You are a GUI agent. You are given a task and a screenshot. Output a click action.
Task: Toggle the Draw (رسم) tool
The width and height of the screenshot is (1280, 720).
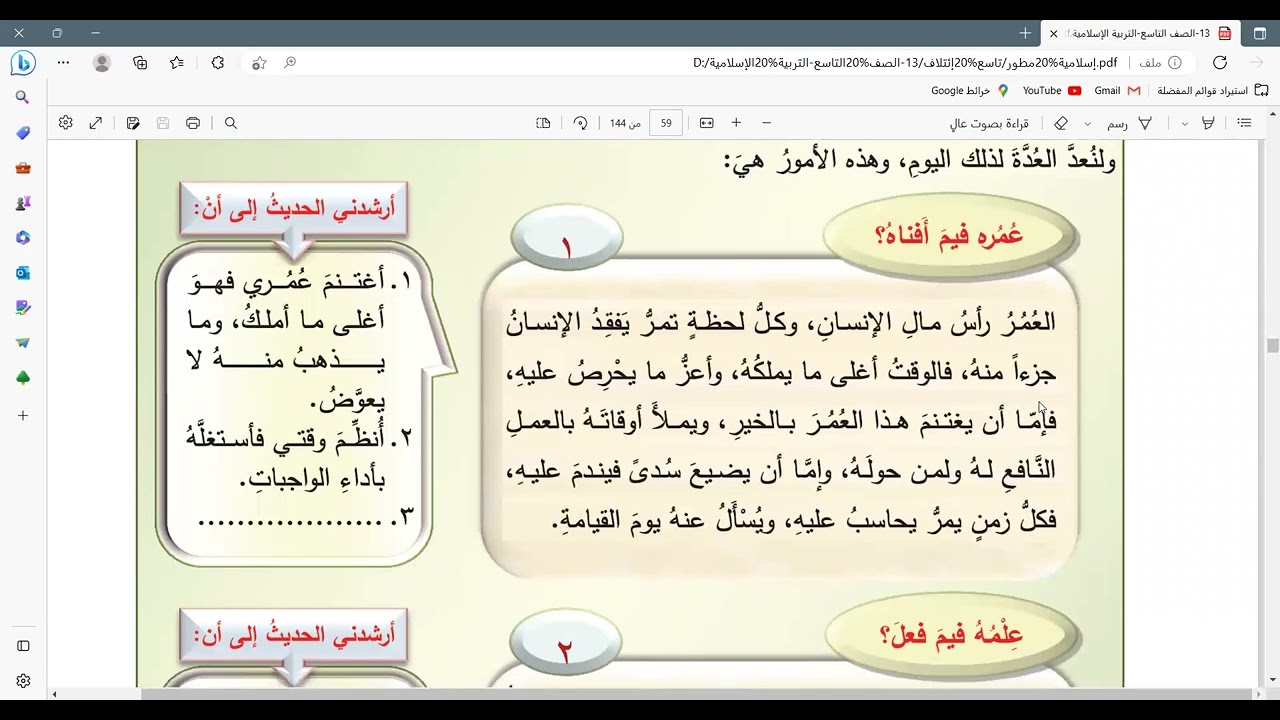tap(1129, 123)
